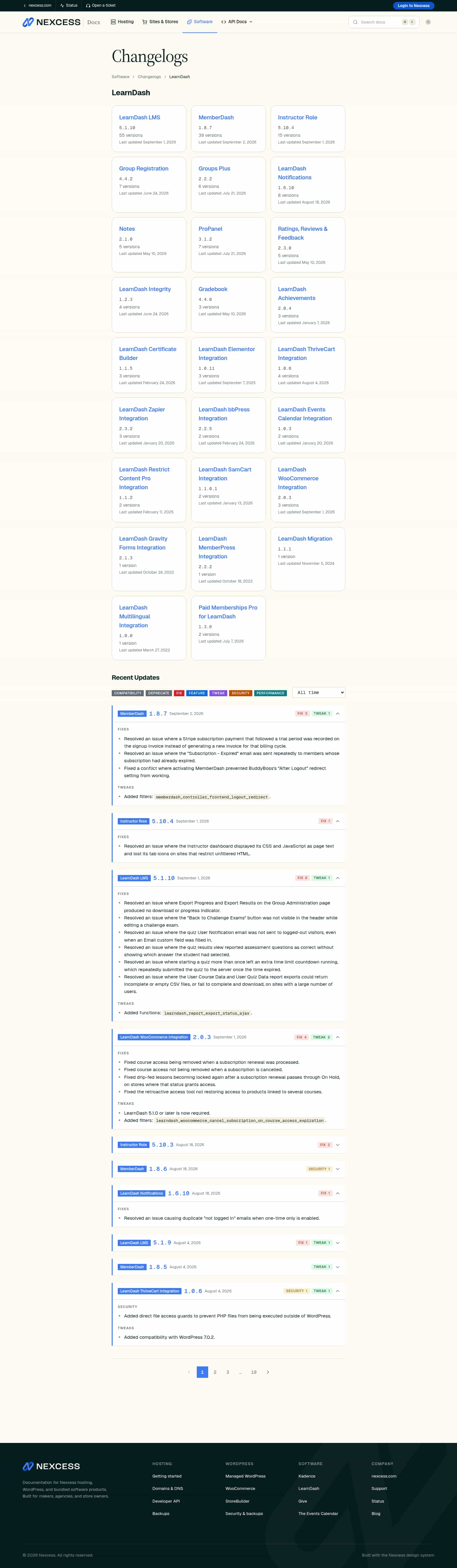Click the next page arrow
The width and height of the screenshot is (457, 1568).
tap(268, 1372)
